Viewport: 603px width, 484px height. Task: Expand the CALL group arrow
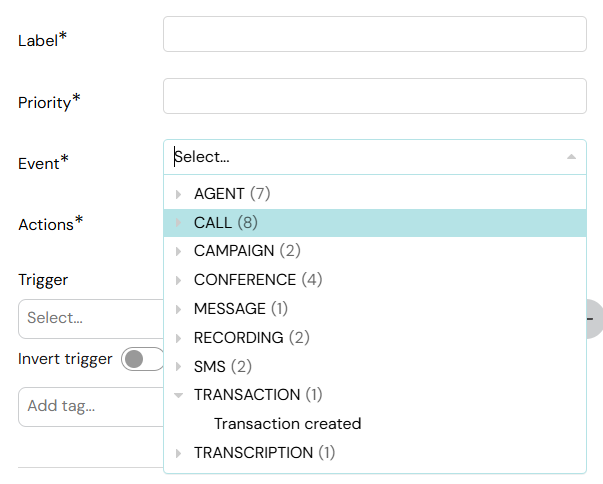coord(178,223)
